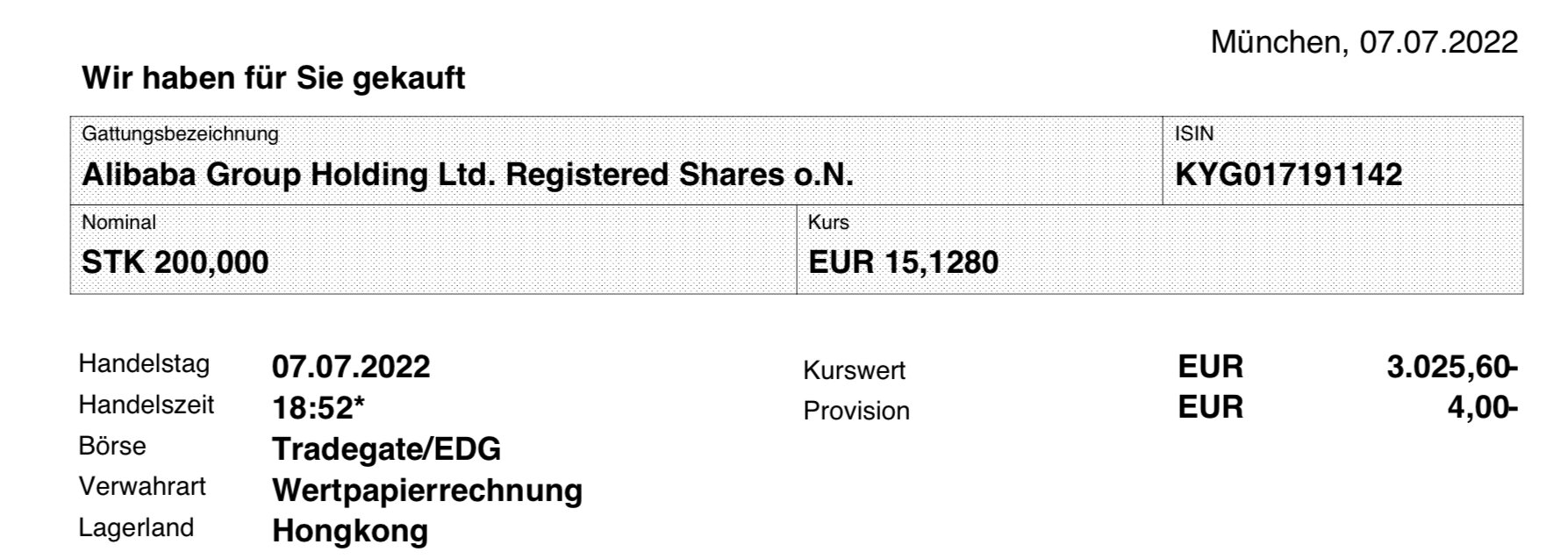The image size is (1568, 559).
Task: Click the München date line at top right
Action: [x=1363, y=42]
